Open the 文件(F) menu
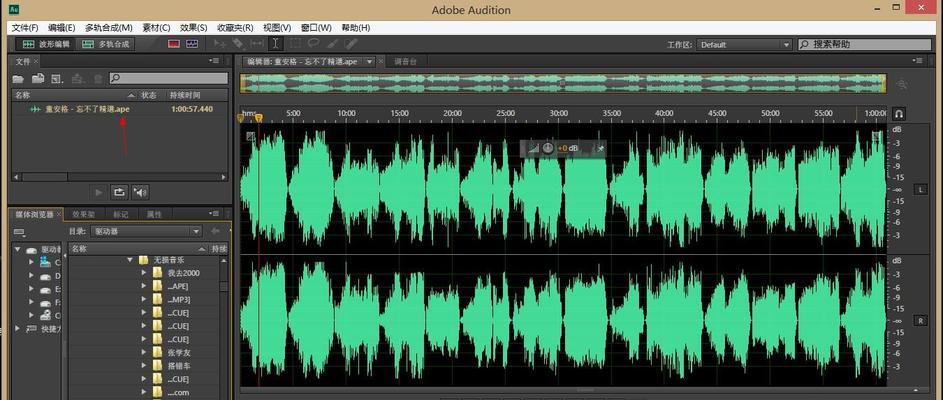Screen dimensions: 943x400 [x=25, y=28]
